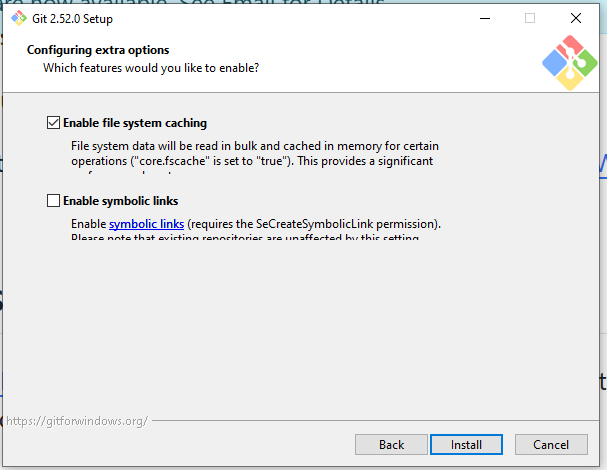Close the Git 2.52.0 Setup dialog
Screen dimensions: 607x470
pos(576,18)
